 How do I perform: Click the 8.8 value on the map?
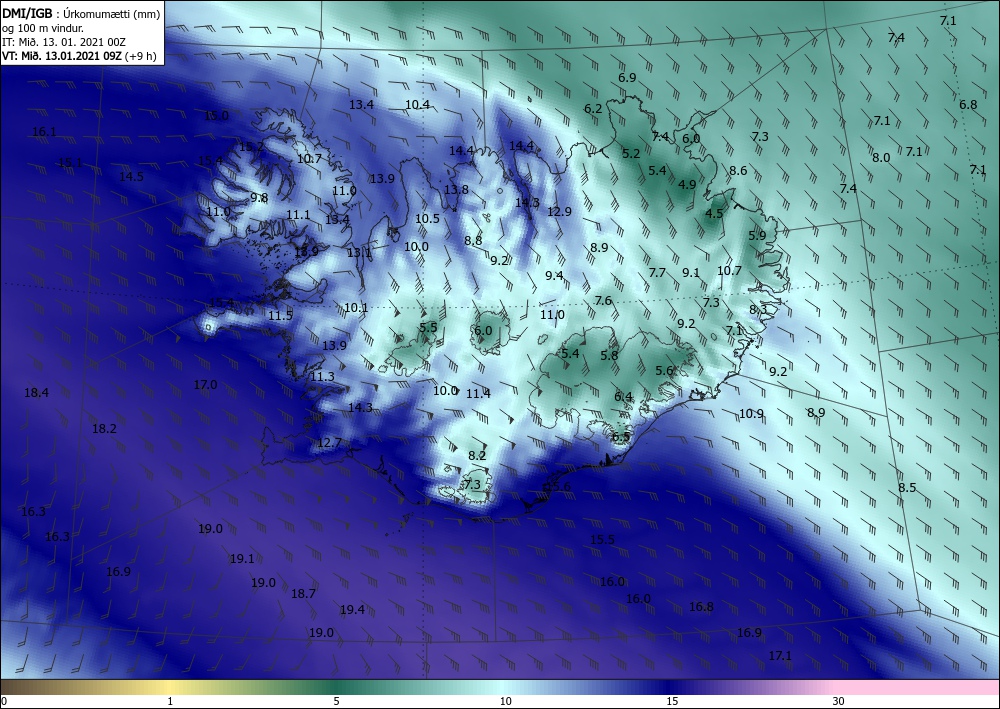[x=473, y=241]
